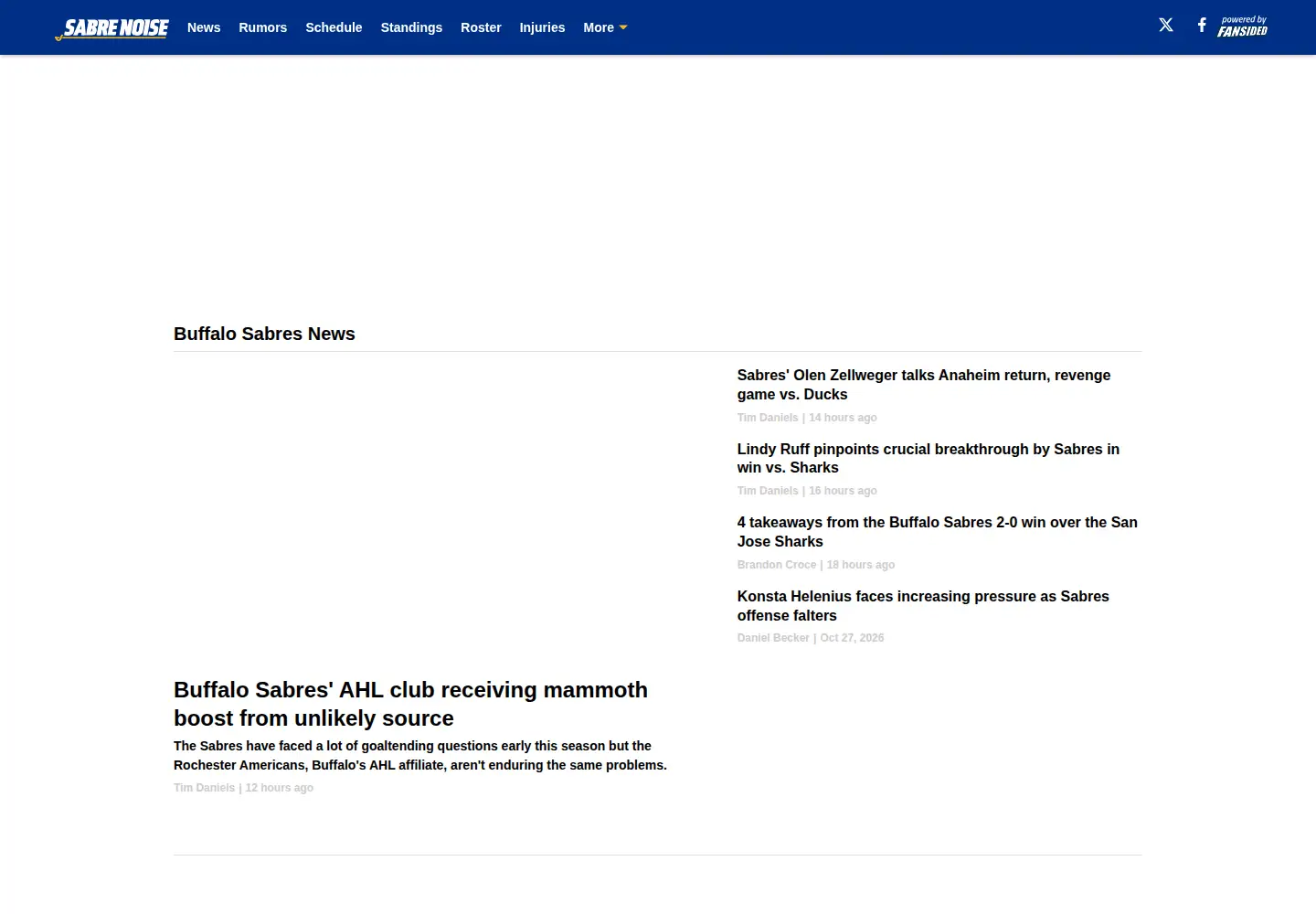
Task: Open the Rumors menu item
Action: pyautogui.click(x=263, y=27)
